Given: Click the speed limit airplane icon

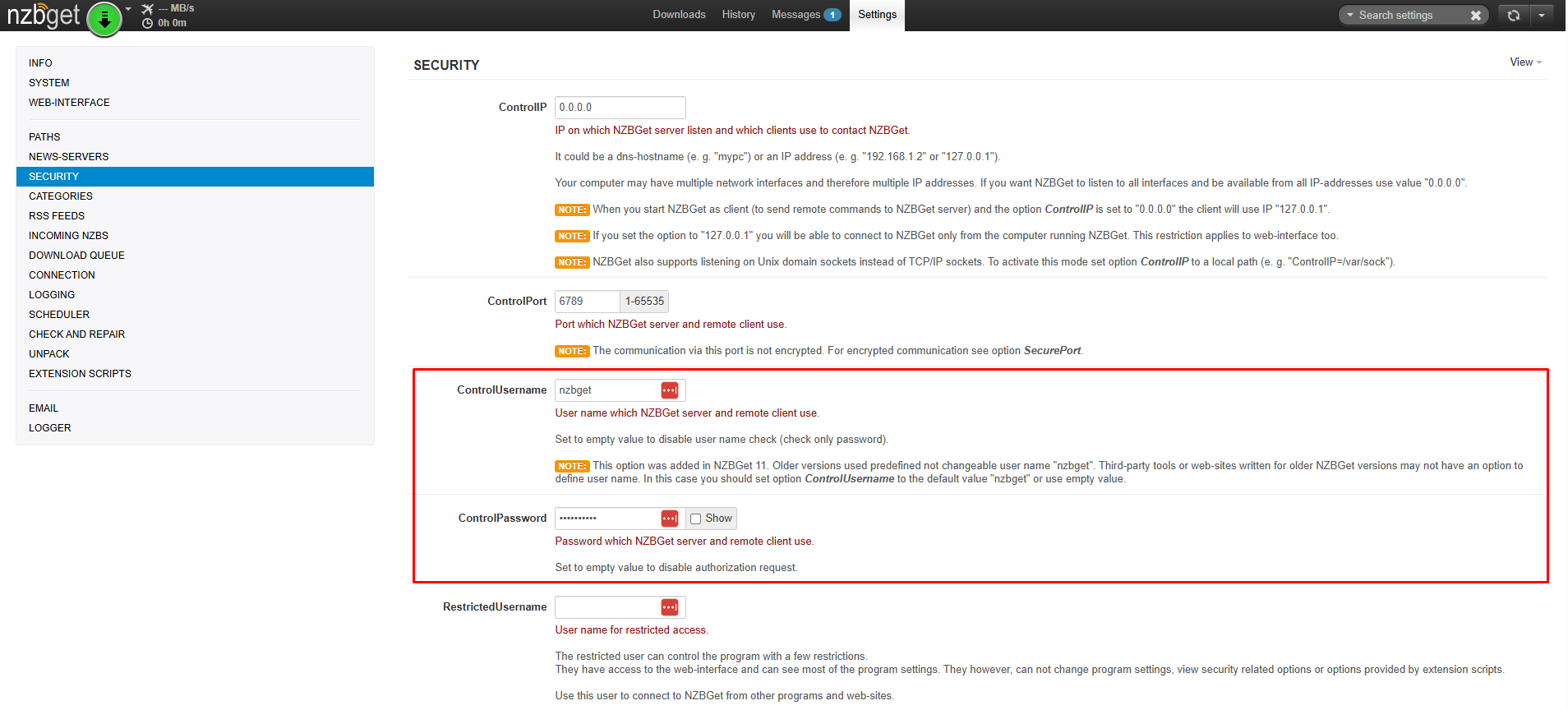Looking at the screenshot, I should 148,8.
